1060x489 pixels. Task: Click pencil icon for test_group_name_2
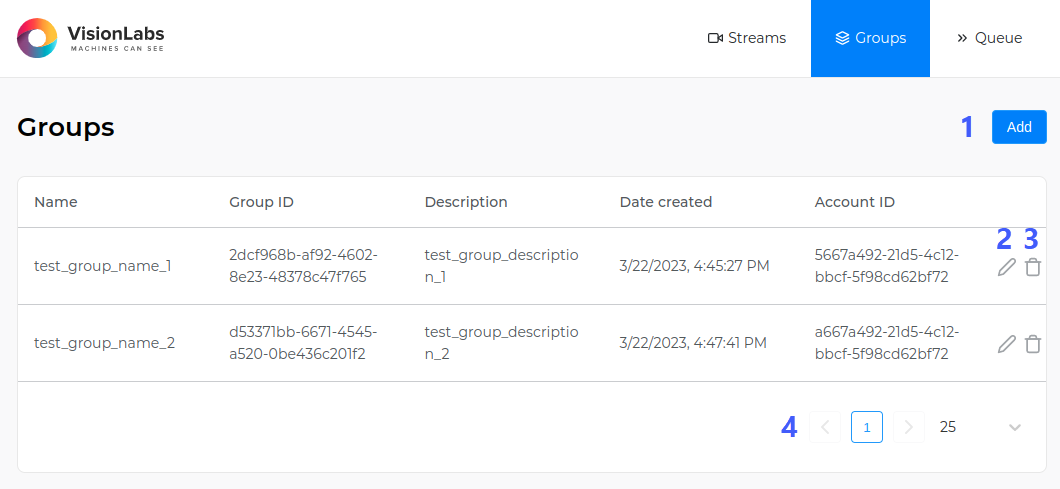pos(1007,344)
